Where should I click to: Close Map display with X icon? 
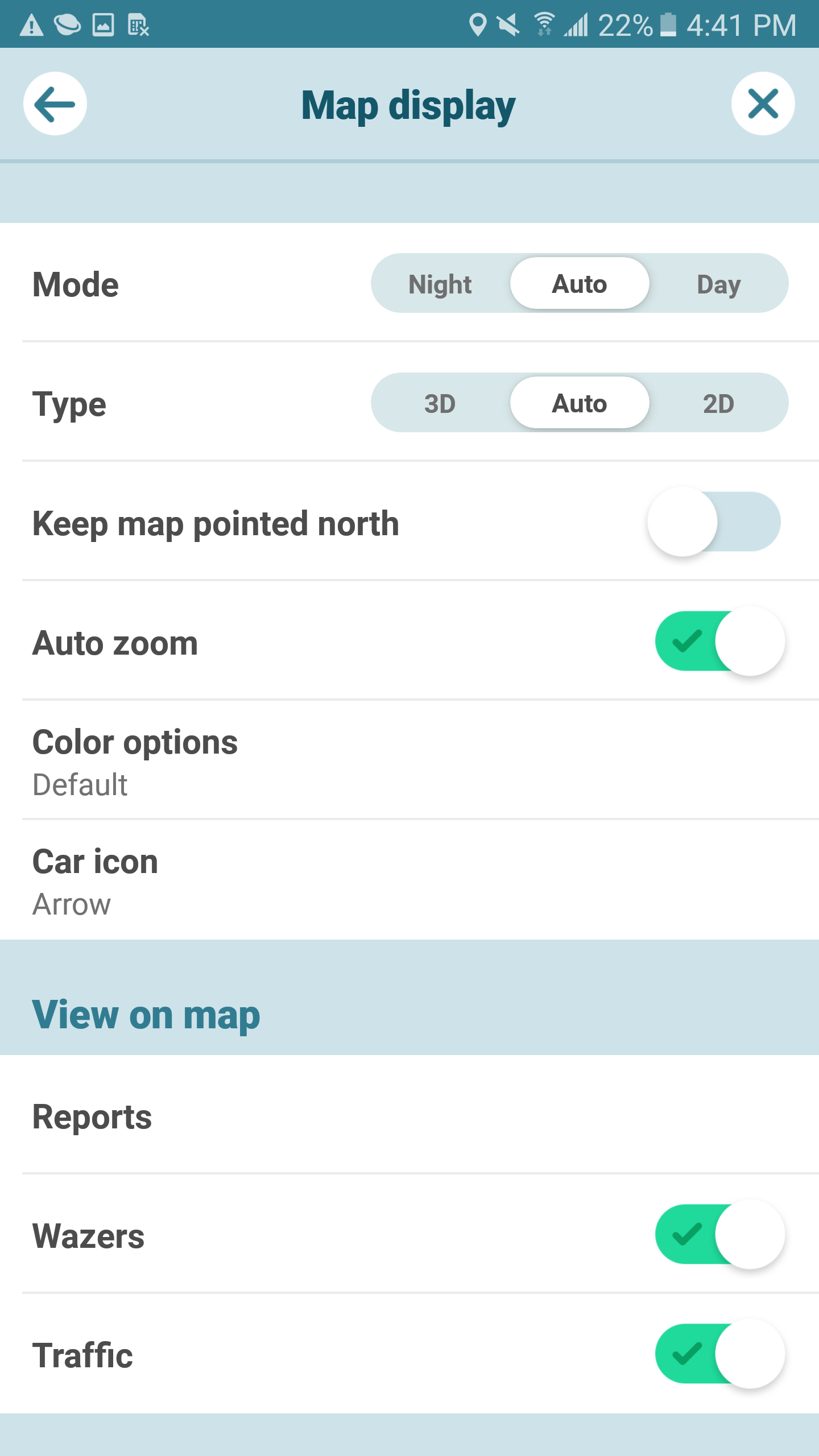click(763, 104)
